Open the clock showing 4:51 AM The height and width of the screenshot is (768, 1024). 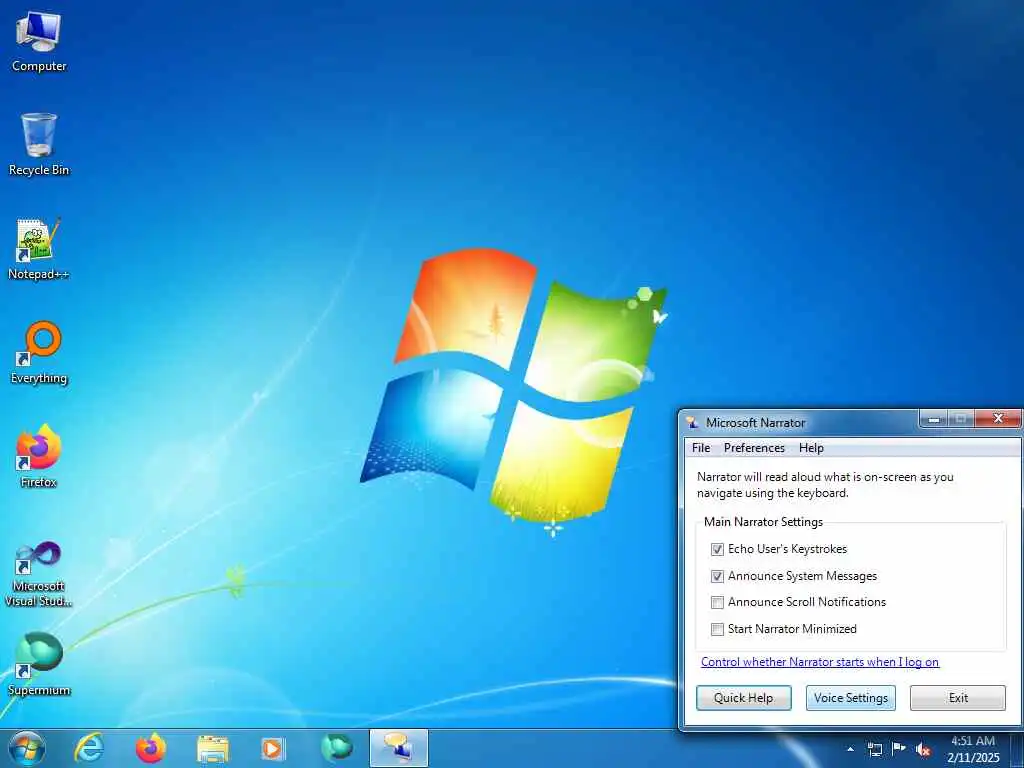(973, 749)
